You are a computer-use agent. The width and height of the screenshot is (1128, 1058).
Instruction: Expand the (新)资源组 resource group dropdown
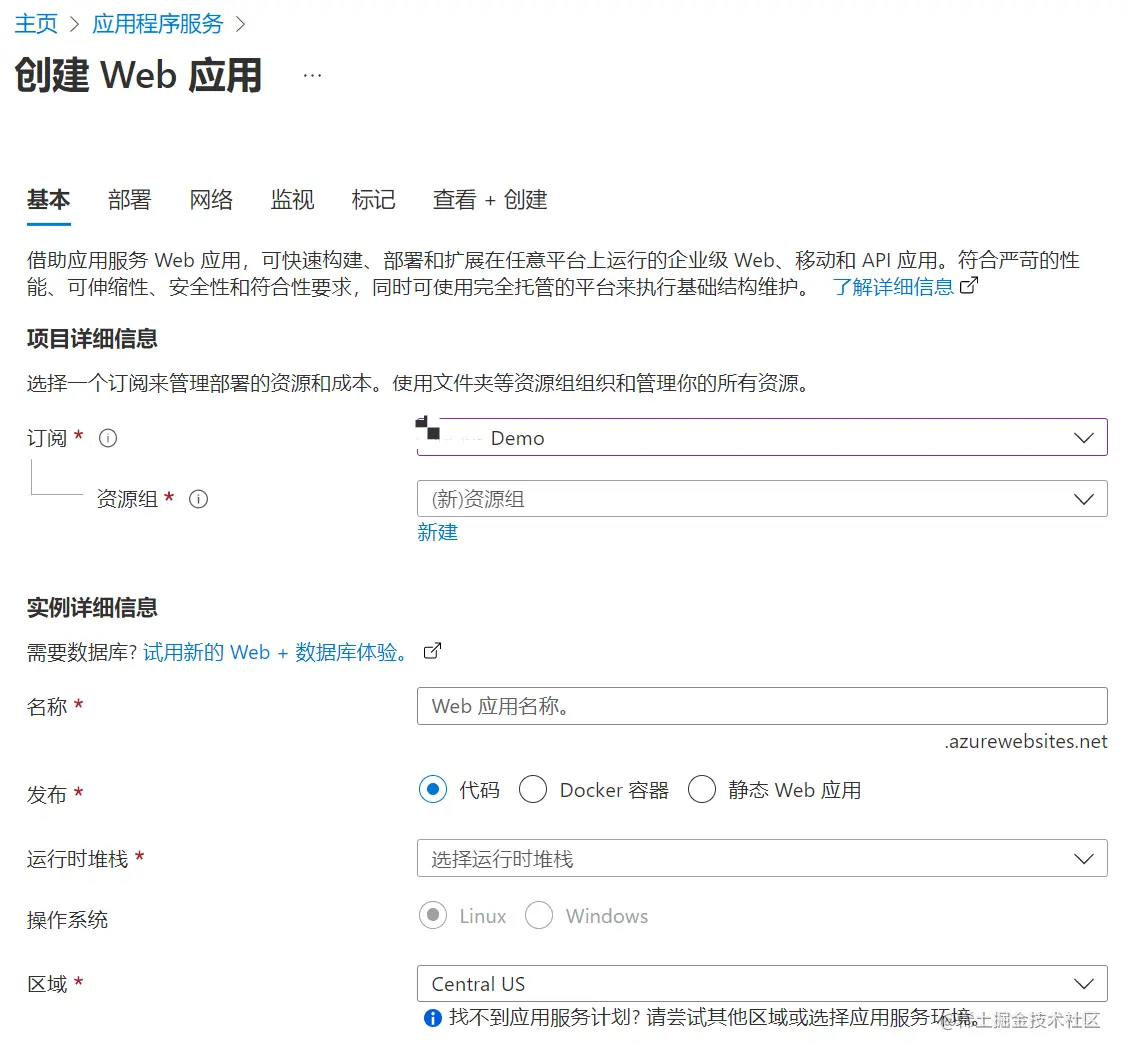click(762, 499)
